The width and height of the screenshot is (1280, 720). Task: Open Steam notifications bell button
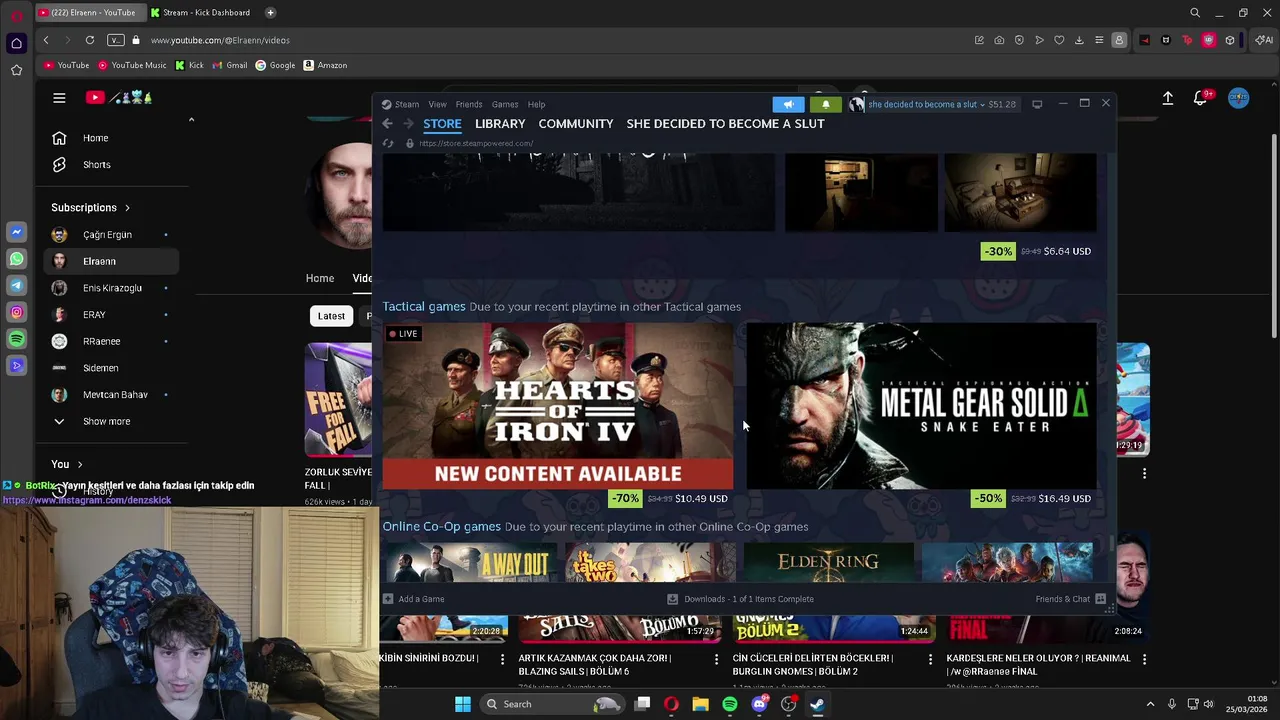(x=825, y=104)
